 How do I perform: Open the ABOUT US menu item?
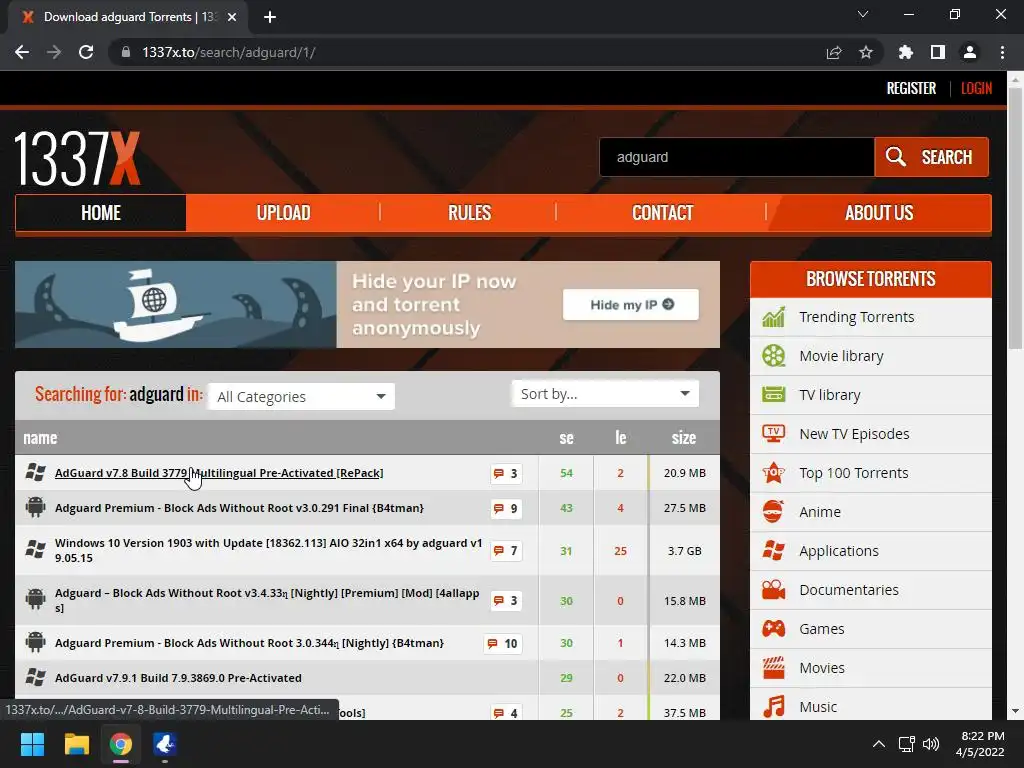point(879,213)
